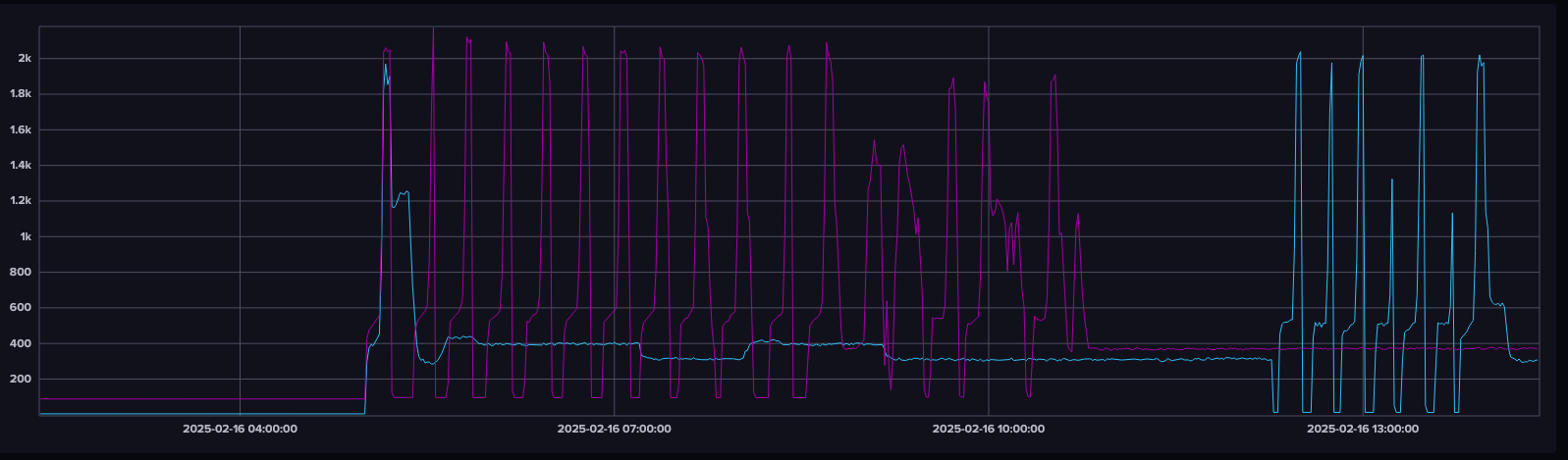Image resolution: width=1568 pixels, height=460 pixels.
Task: Click the 2025-02-16 07:00:00 time label
Action: pos(614,429)
